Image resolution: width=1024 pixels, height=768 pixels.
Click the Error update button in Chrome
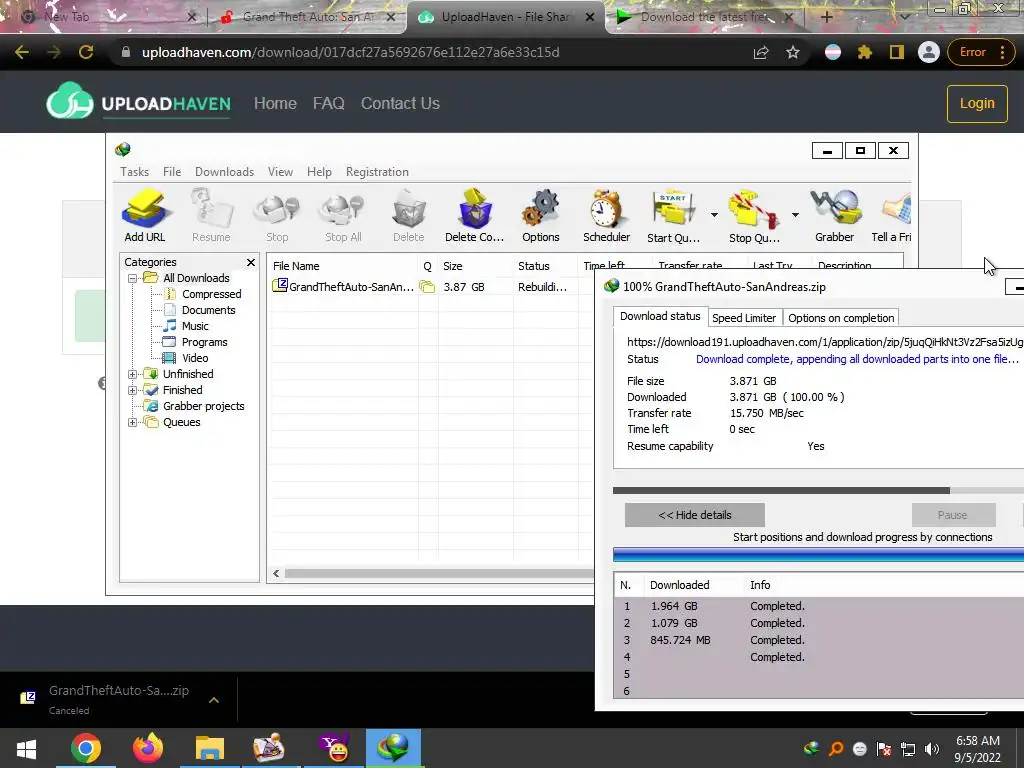(981, 52)
